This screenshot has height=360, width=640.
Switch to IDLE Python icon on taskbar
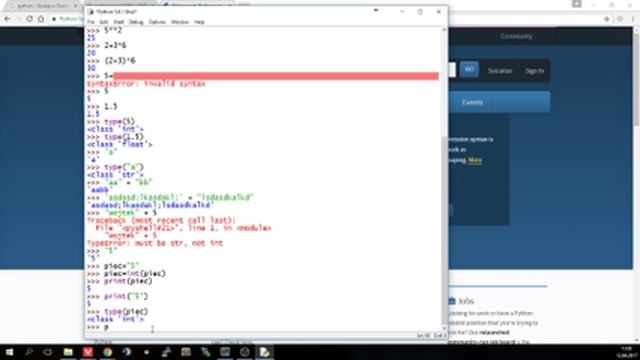pos(264,352)
